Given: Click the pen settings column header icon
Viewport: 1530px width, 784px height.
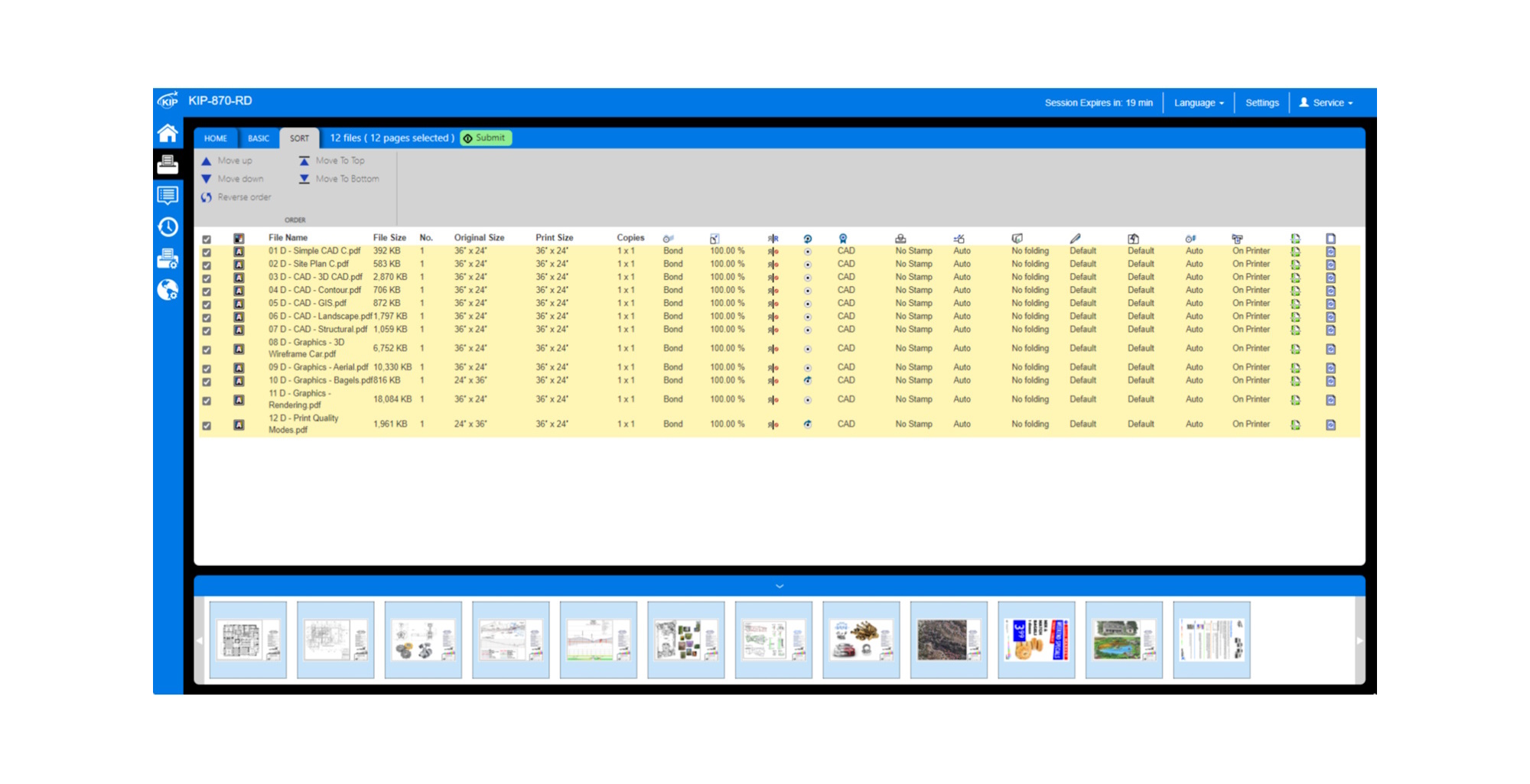Looking at the screenshot, I should 1076,239.
